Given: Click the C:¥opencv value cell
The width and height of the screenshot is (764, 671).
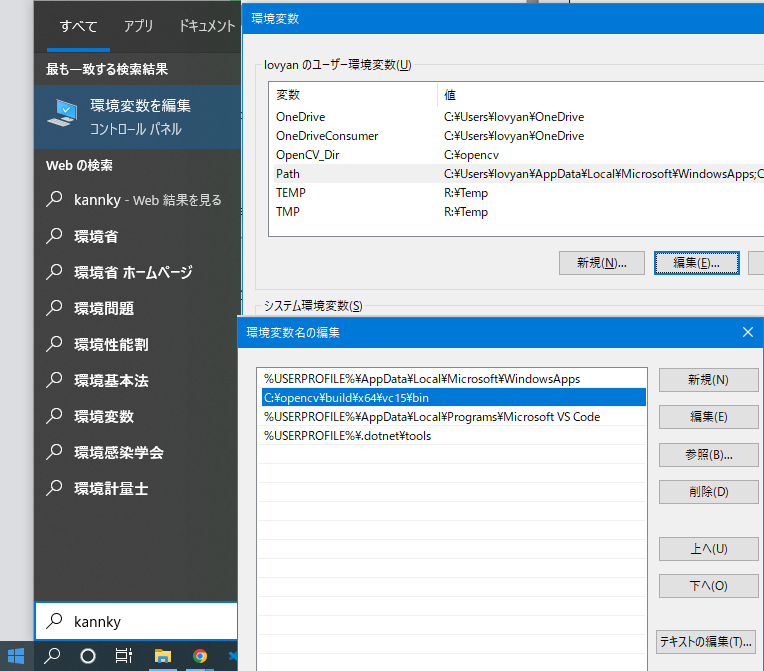Looking at the screenshot, I should (471, 155).
